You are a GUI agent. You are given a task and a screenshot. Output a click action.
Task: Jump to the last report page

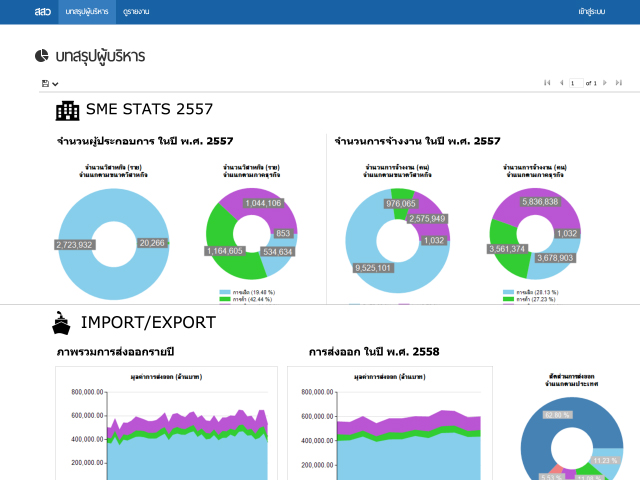coord(621,83)
